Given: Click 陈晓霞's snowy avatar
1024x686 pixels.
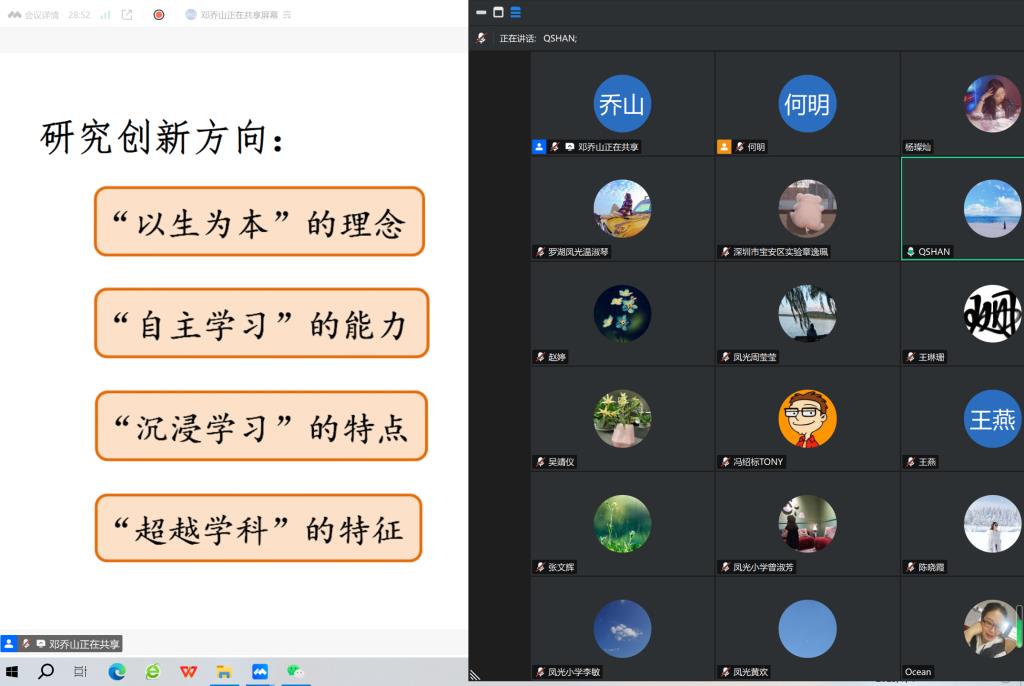Looking at the screenshot, I should point(992,524).
